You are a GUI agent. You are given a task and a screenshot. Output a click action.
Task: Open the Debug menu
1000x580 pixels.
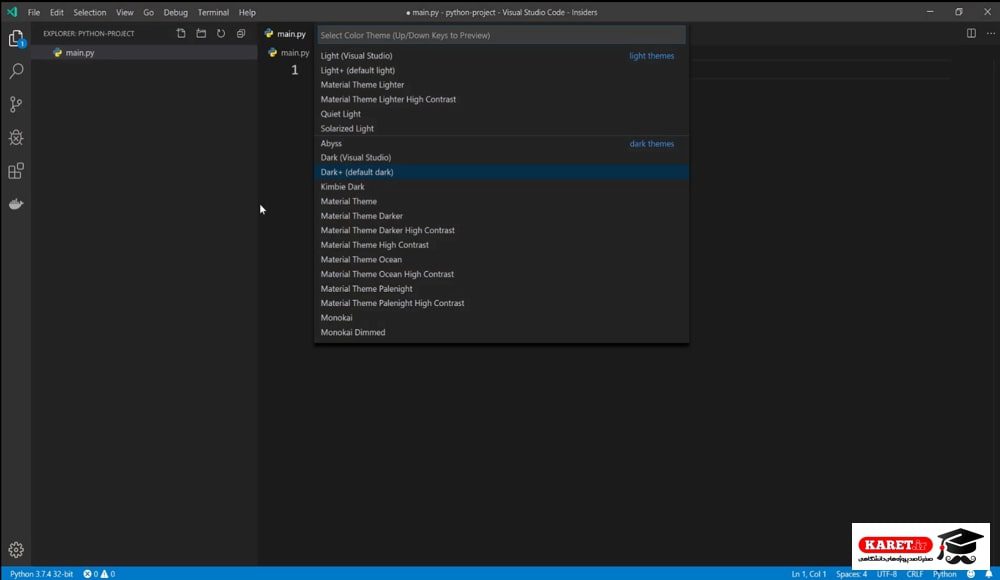pos(175,12)
